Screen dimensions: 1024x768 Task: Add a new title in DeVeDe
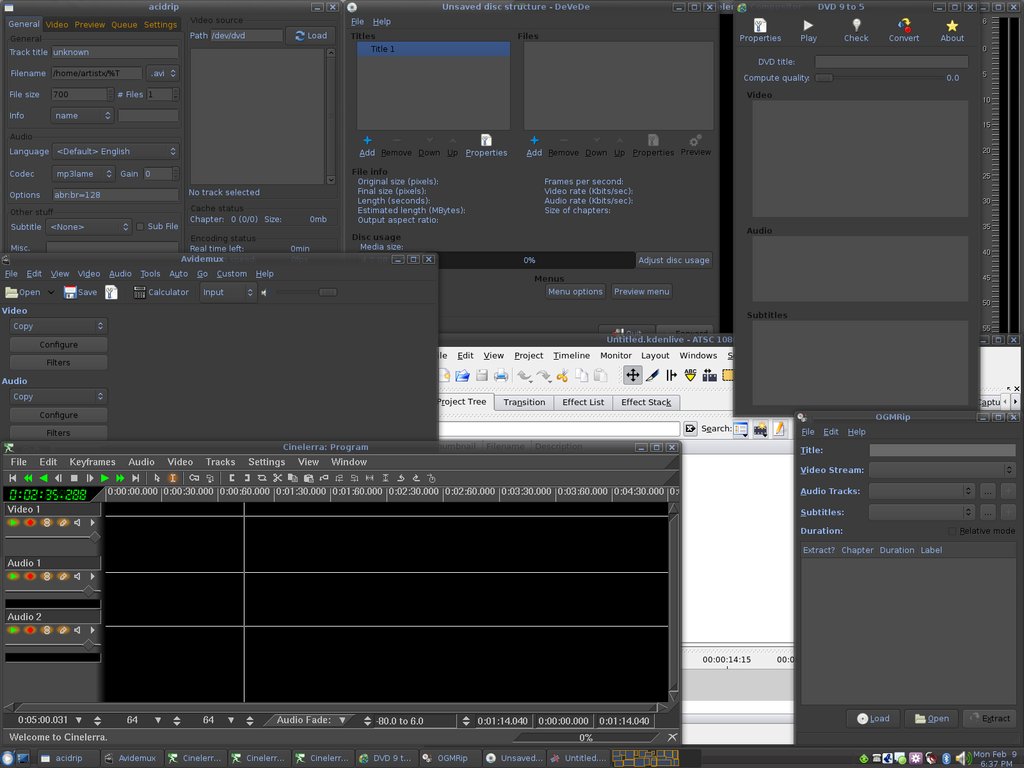[367, 146]
